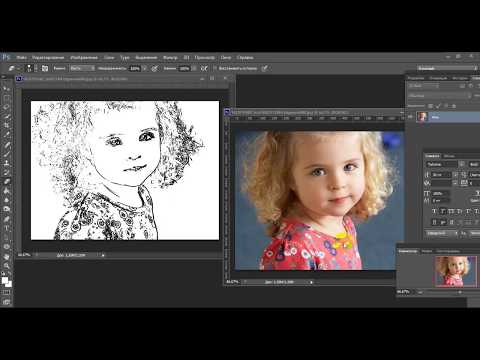Switch to the Гистограмма tab

[448, 251]
